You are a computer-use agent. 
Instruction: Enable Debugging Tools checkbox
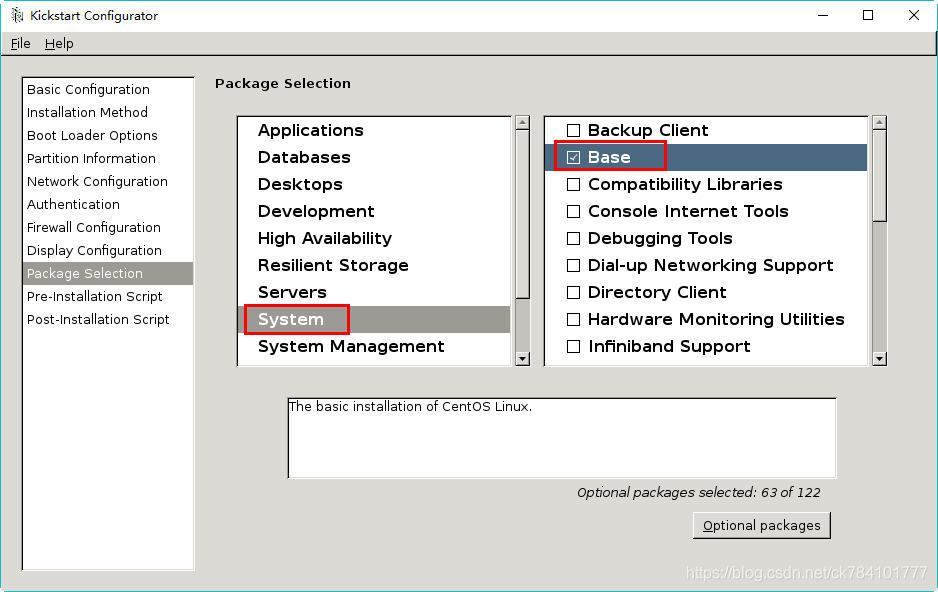[x=573, y=239]
